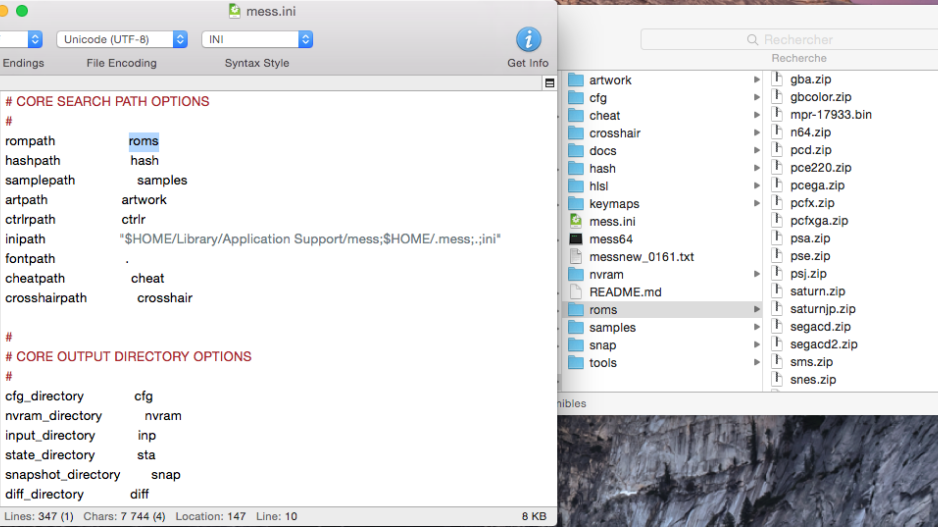
Task: Open the Line Endings dropdown
Action: point(21,39)
